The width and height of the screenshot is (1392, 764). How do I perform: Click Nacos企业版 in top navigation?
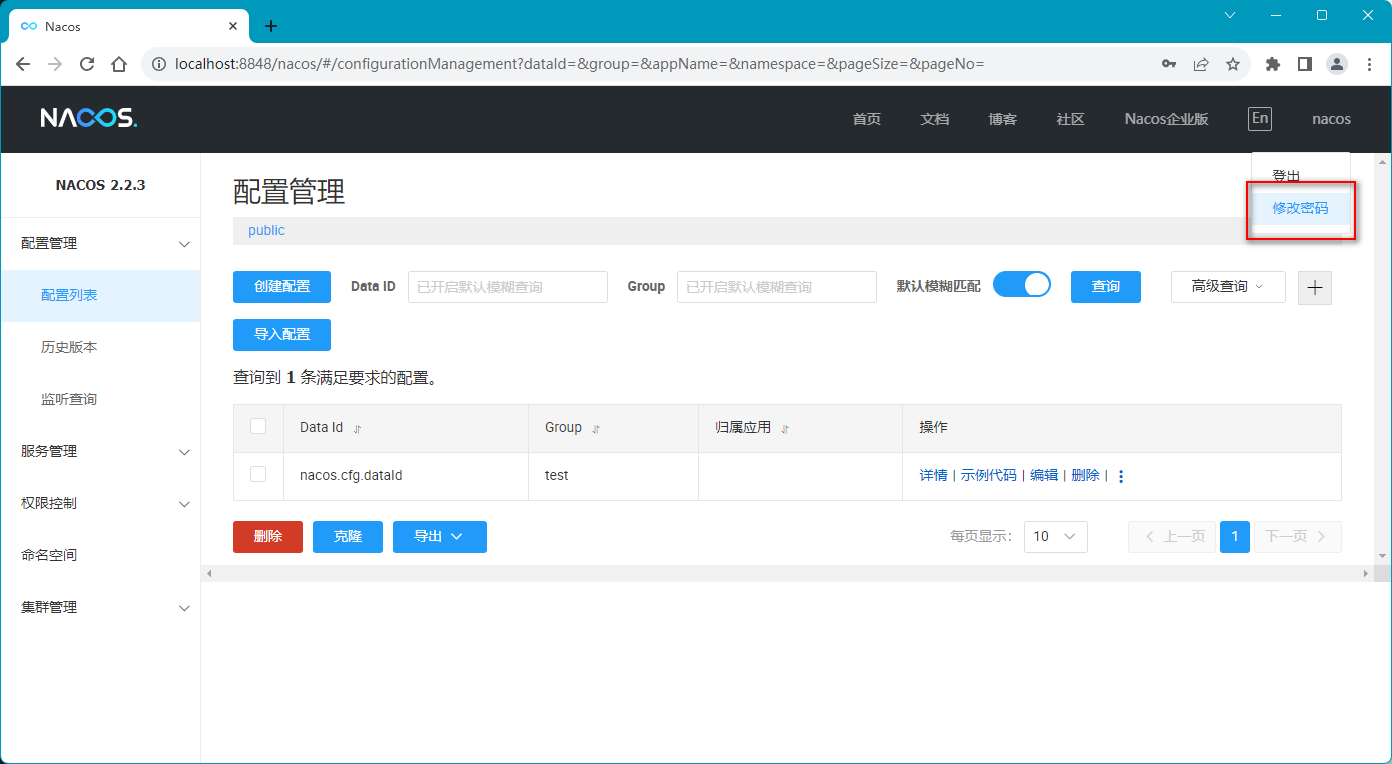tap(1166, 119)
